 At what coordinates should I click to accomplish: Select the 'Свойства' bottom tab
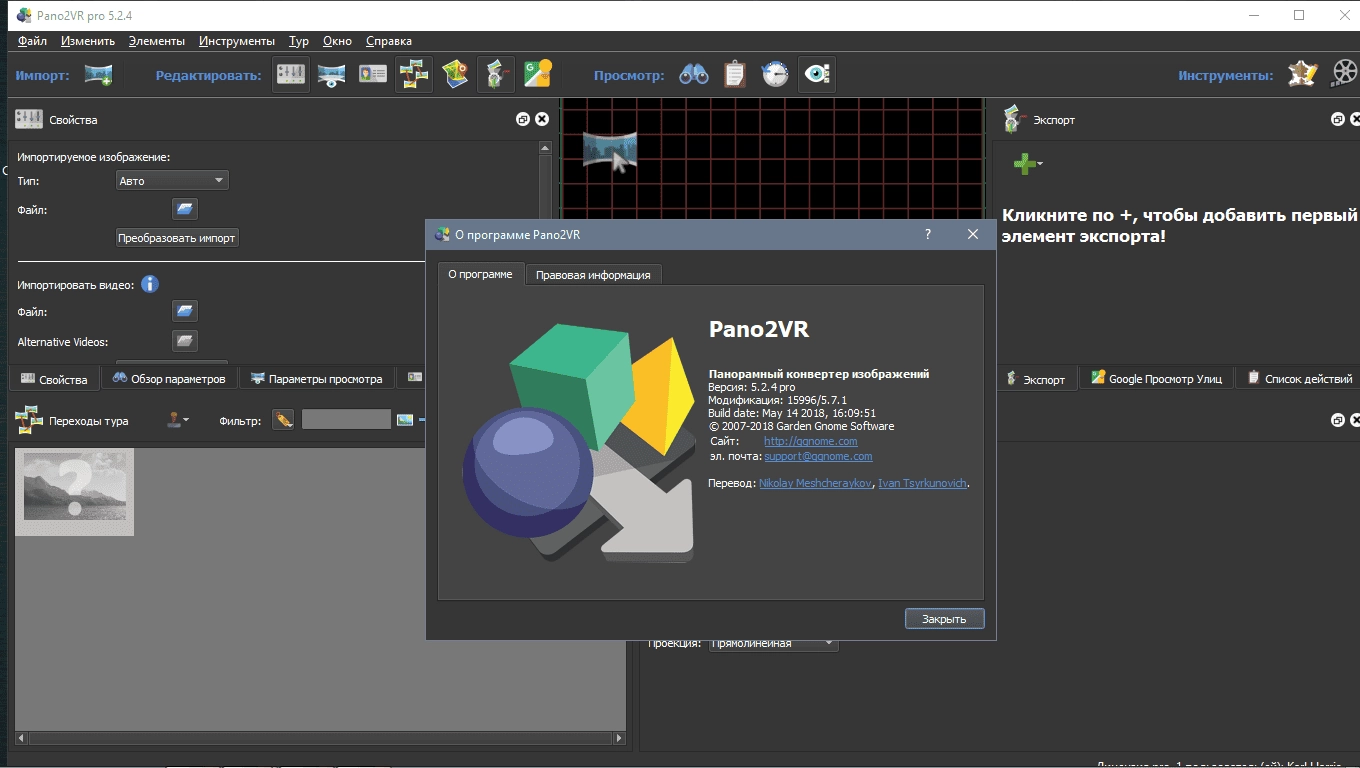click(56, 379)
